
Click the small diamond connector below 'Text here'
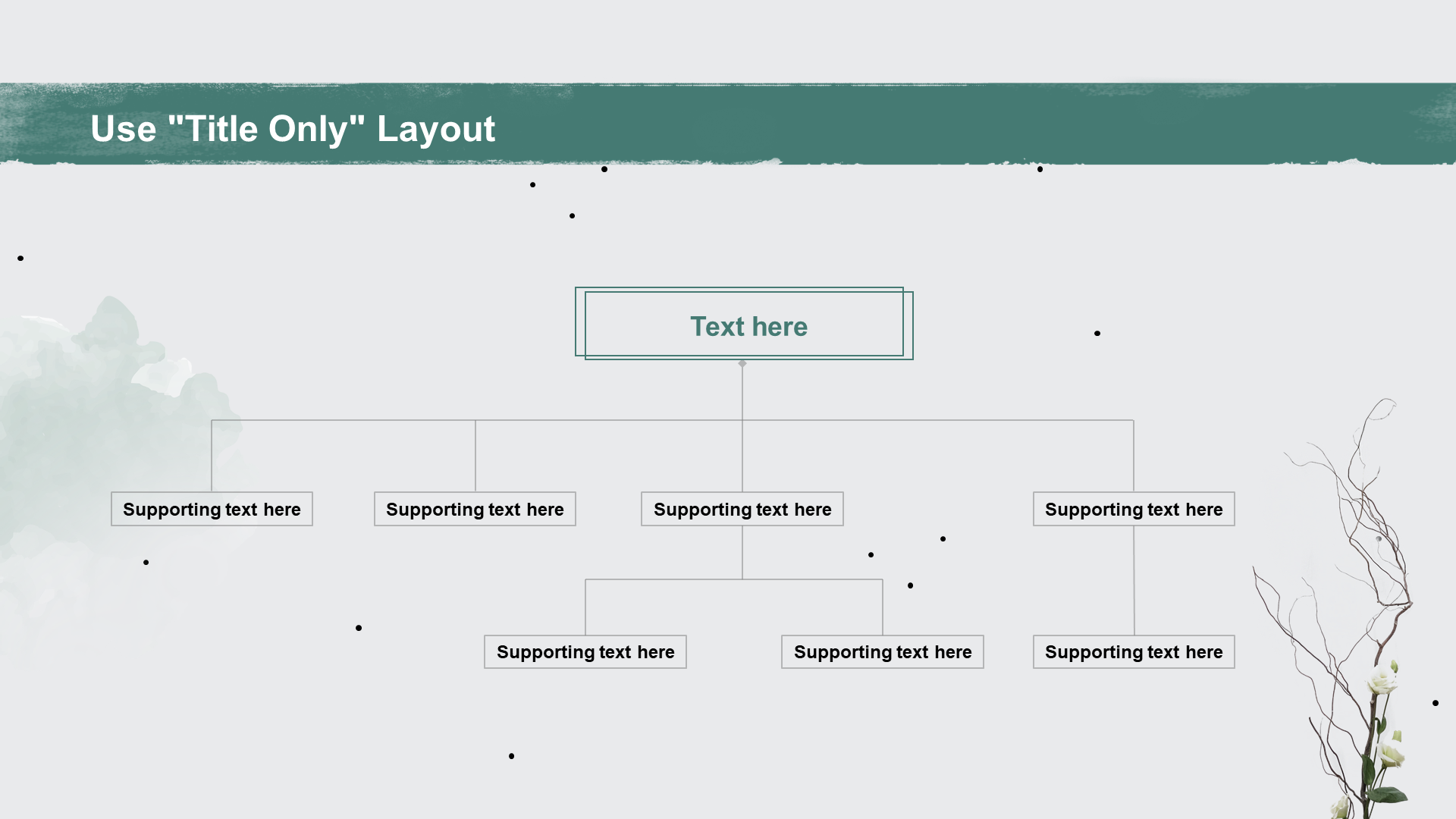(742, 364)
